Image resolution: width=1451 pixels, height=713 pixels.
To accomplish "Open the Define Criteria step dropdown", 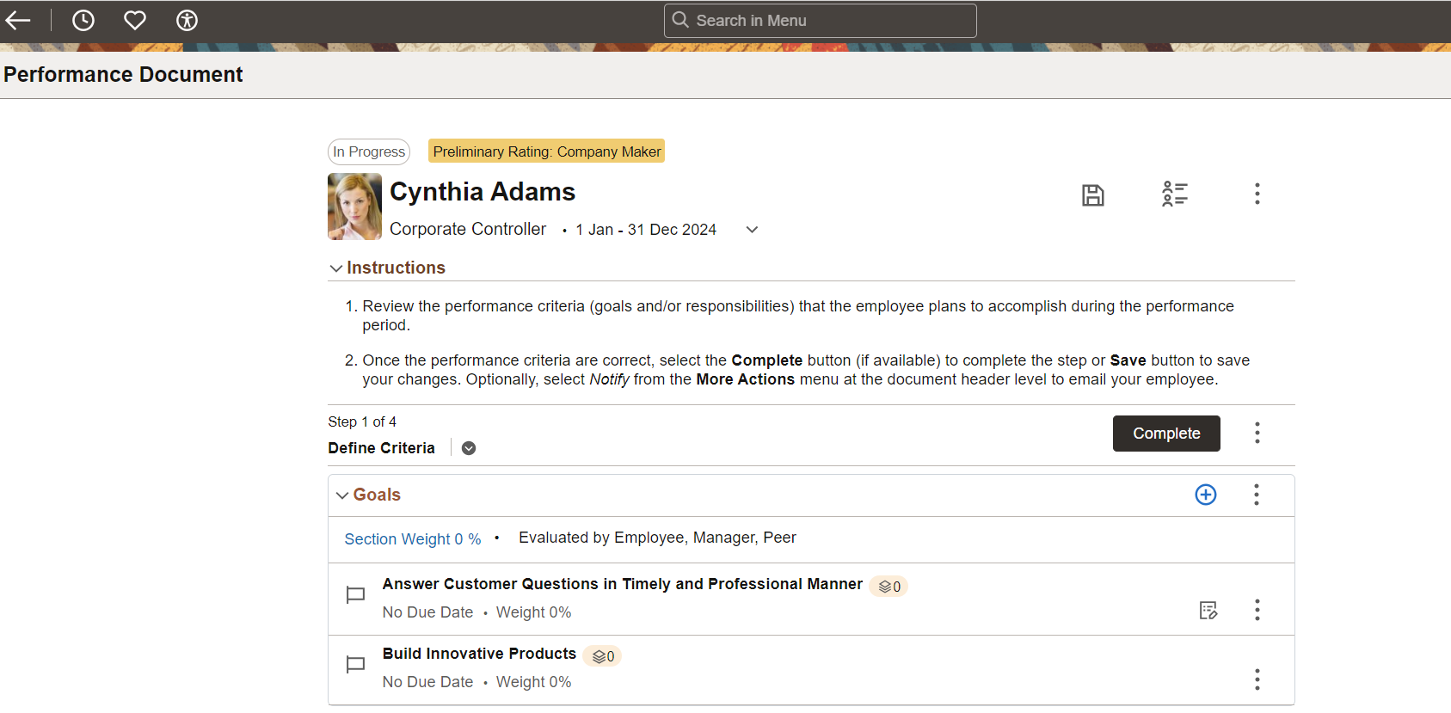I will 469,448.
